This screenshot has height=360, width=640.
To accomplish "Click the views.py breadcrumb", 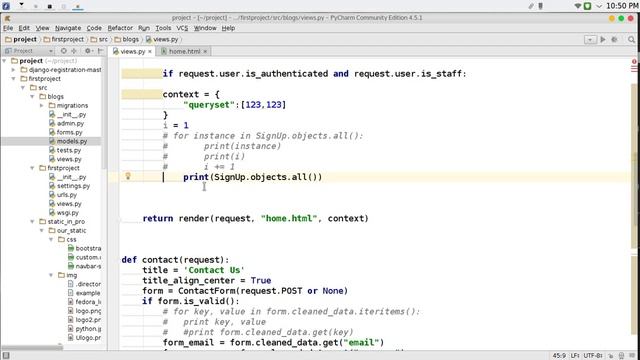I will pyautogui.click(x=162, y=40).
